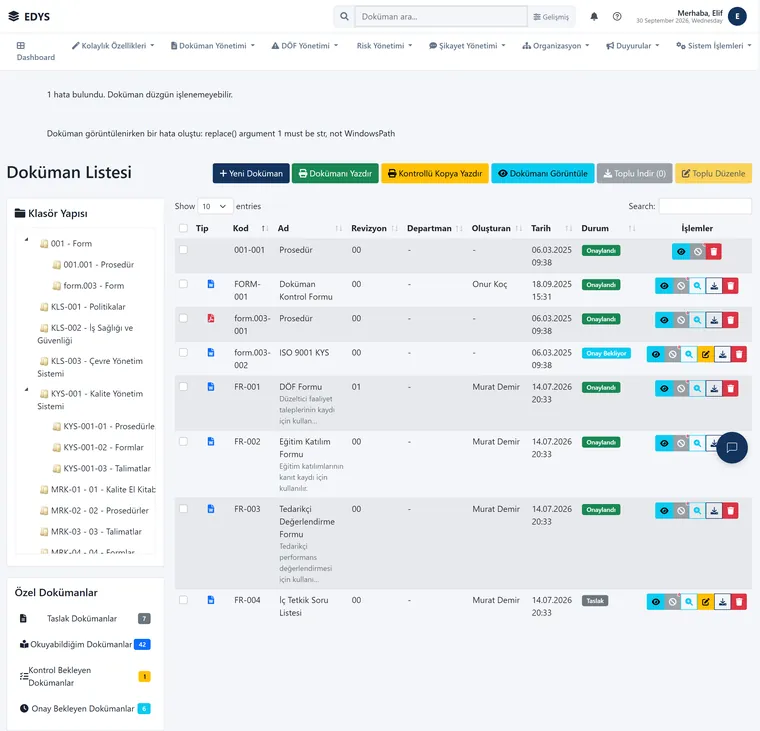Collapse the 001 - Form folder arrow
The width and height of the screenshot is (760, 731).
27,239
